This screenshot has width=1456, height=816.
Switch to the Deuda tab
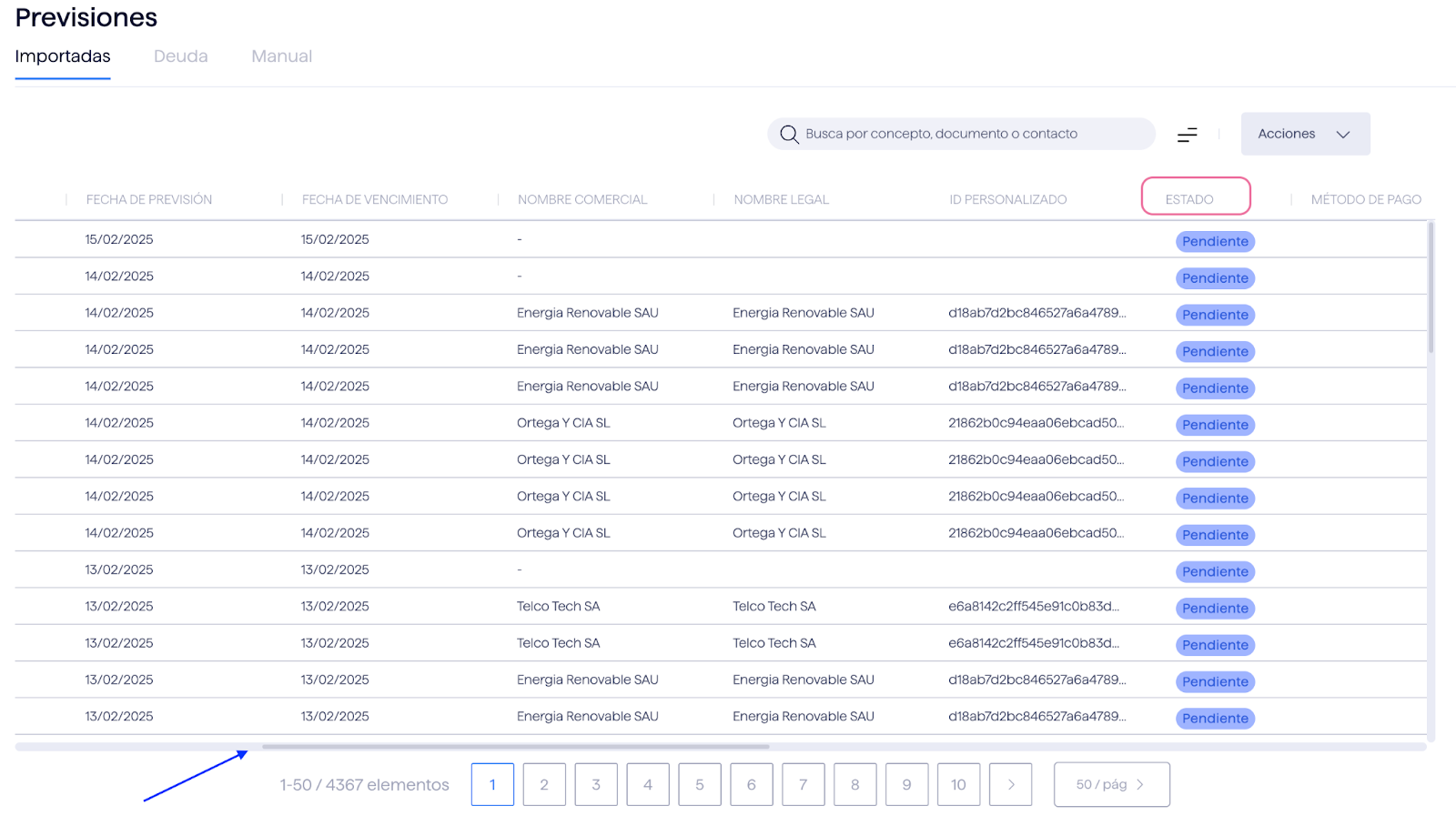pyautogui.click(x=180, y=56)
